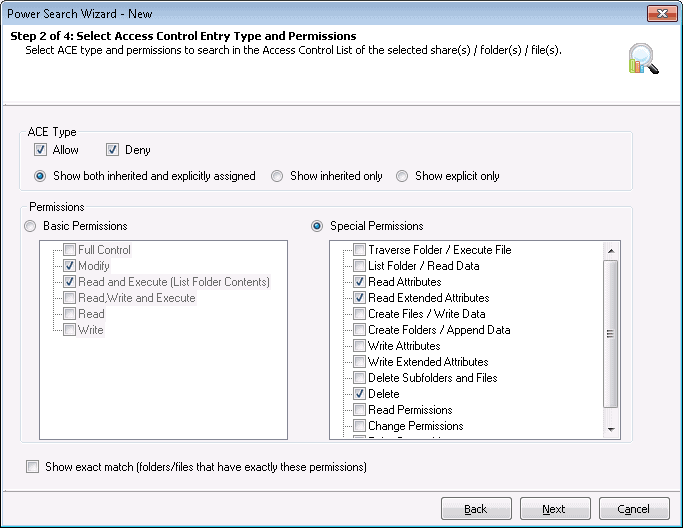Enable Show exact match checkbox
This screenshot has height=528, width=683.
point(33,467)
